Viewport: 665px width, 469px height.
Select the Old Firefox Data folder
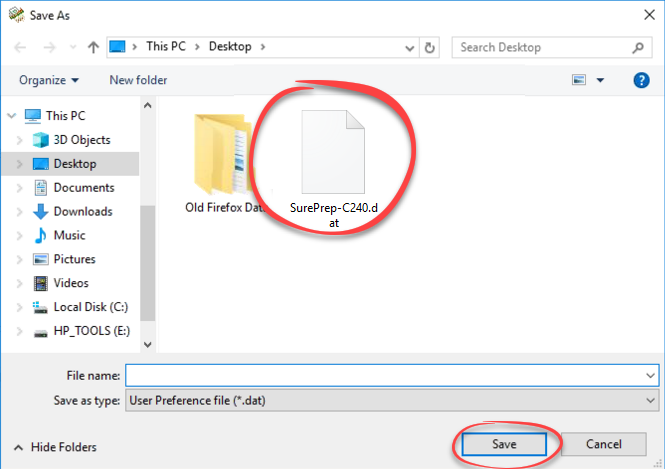pyautogui.click(x=225, y=163)
